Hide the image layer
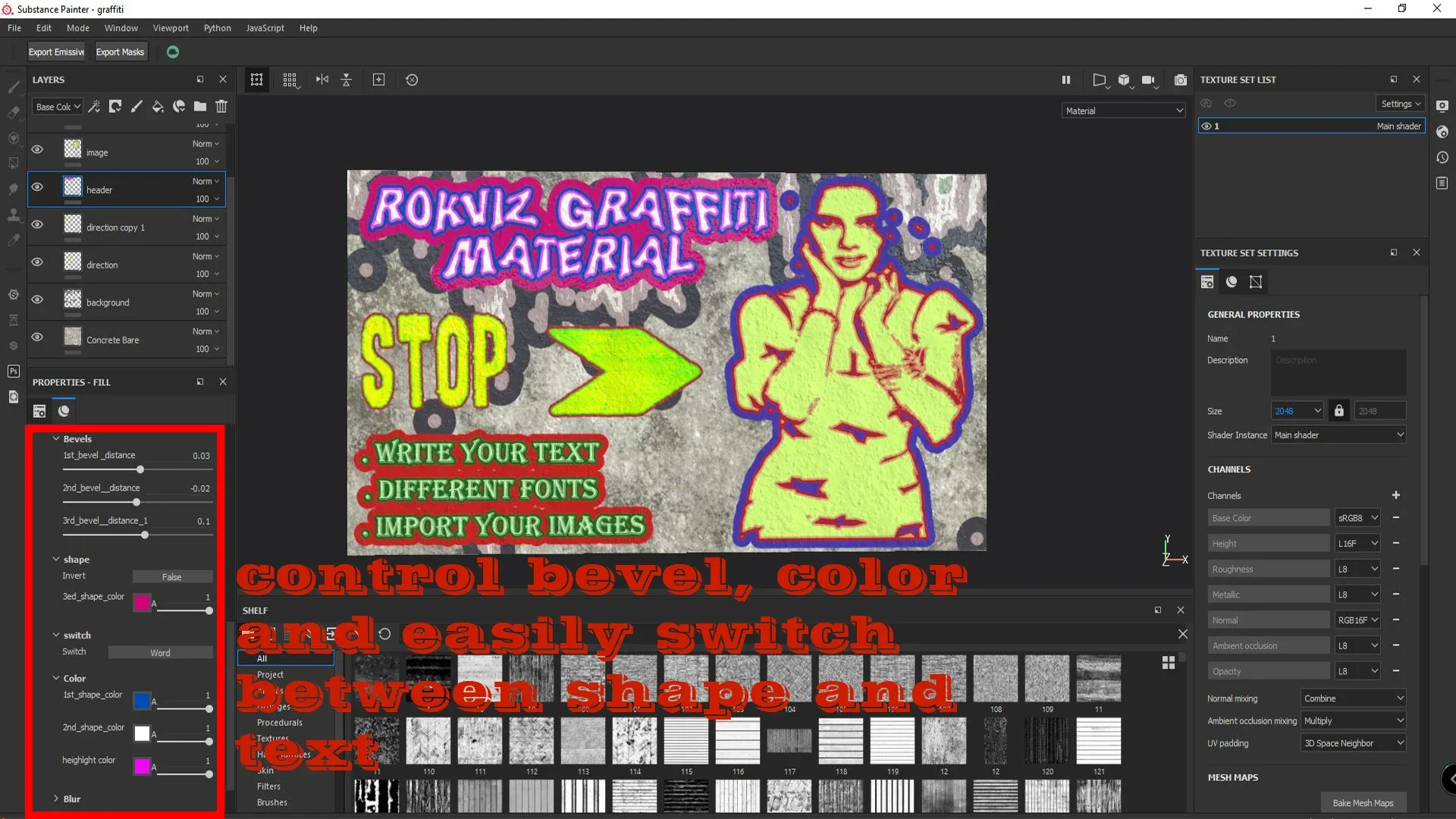 click(37, 149)
